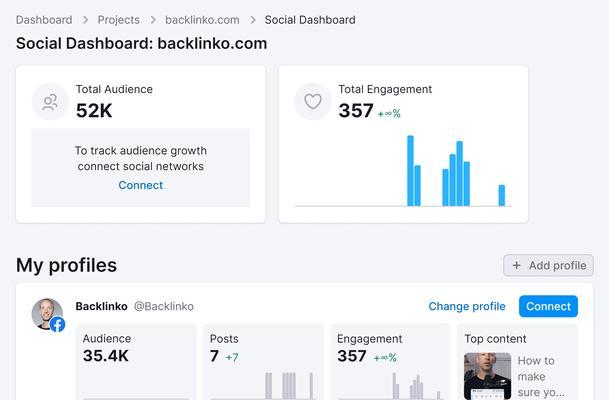Click the Add profile button
This screenshot has height=400, width=609.
548,265
